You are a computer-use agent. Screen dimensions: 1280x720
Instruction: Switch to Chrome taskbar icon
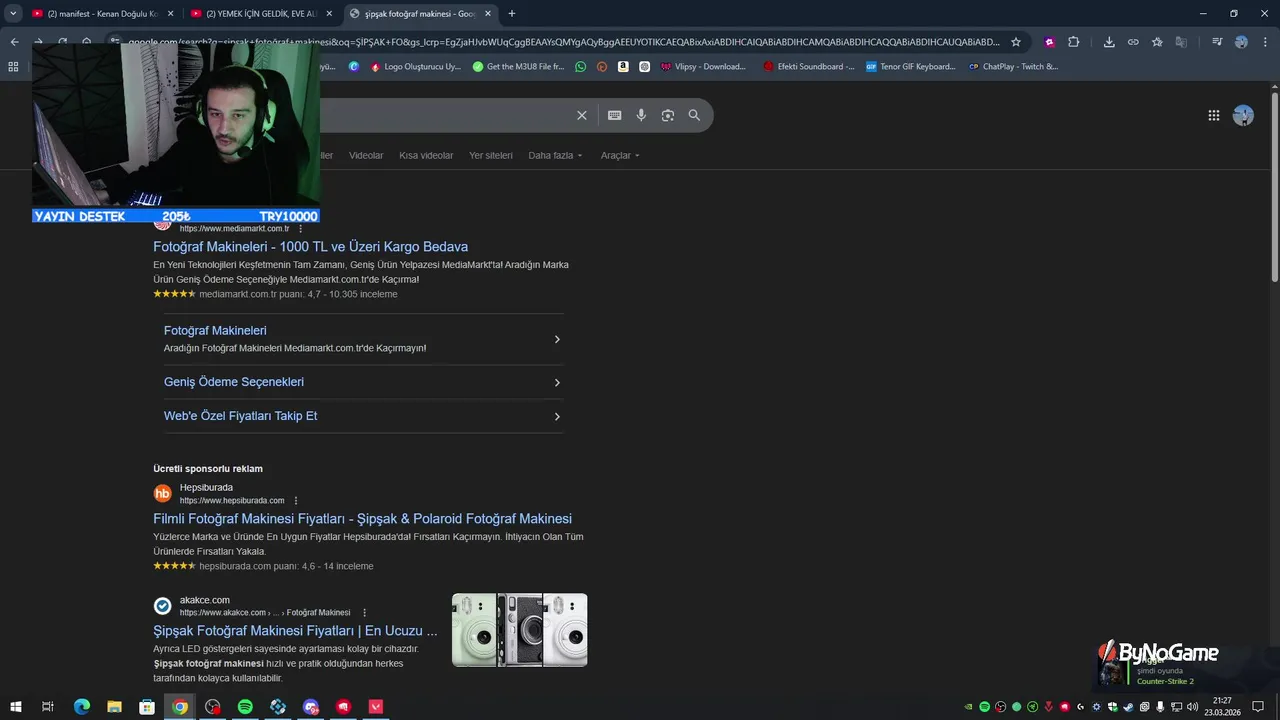click(x=180, y=707)
